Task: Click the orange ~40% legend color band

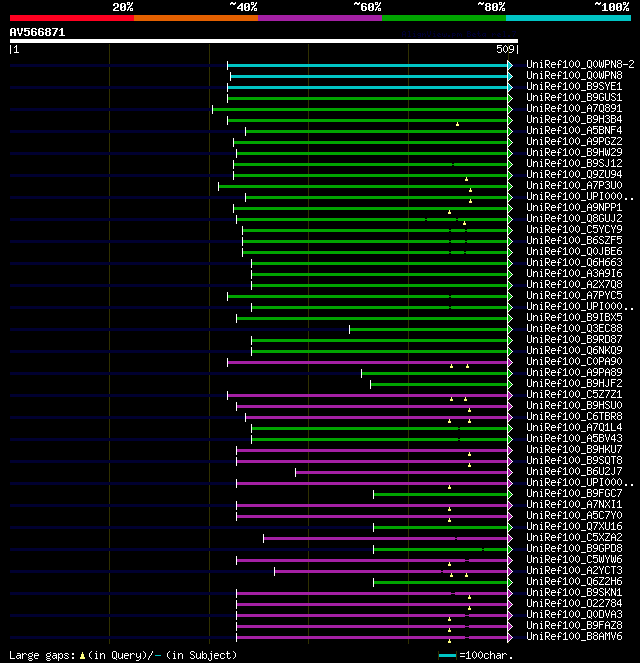Action: coord(196,18)
